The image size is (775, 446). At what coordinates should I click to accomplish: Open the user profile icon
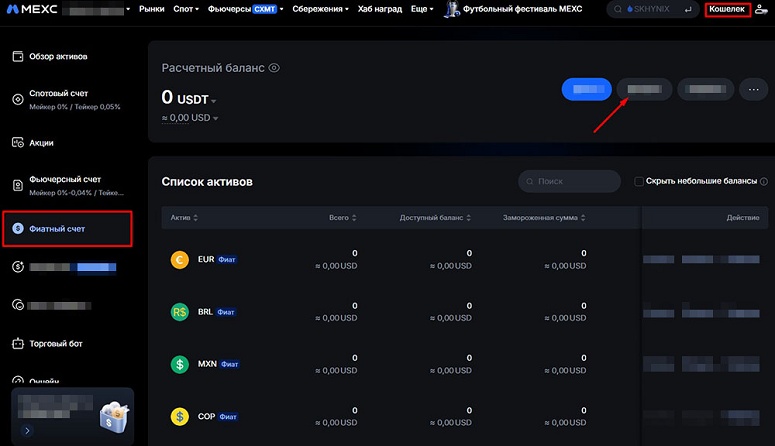(x=762, y=9)
